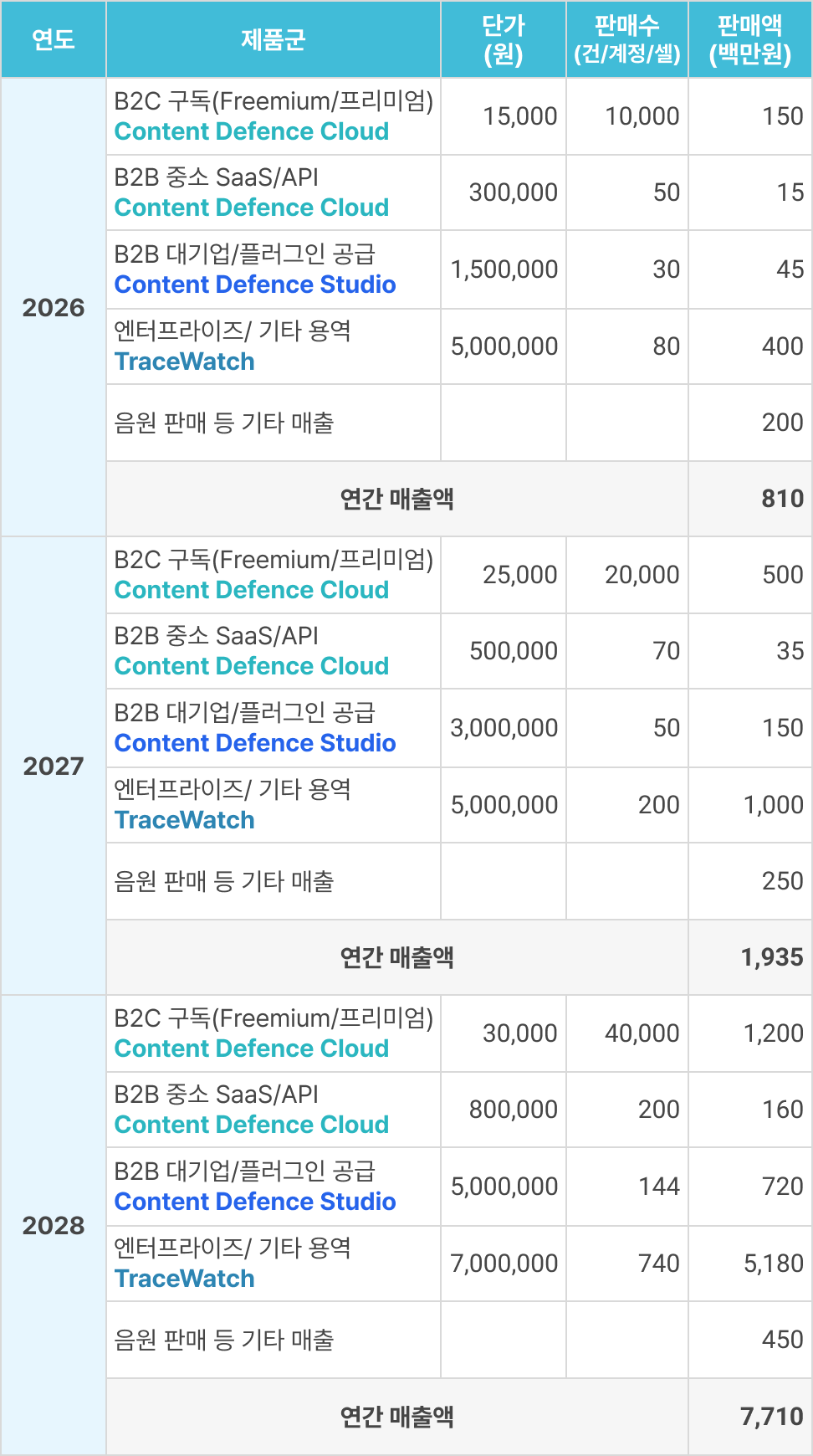The width and height of the screenshot is (813, 1456).
Task: Click the 2027 annual total 1,935
Action: pyautogui.click(x=771, y=957)
